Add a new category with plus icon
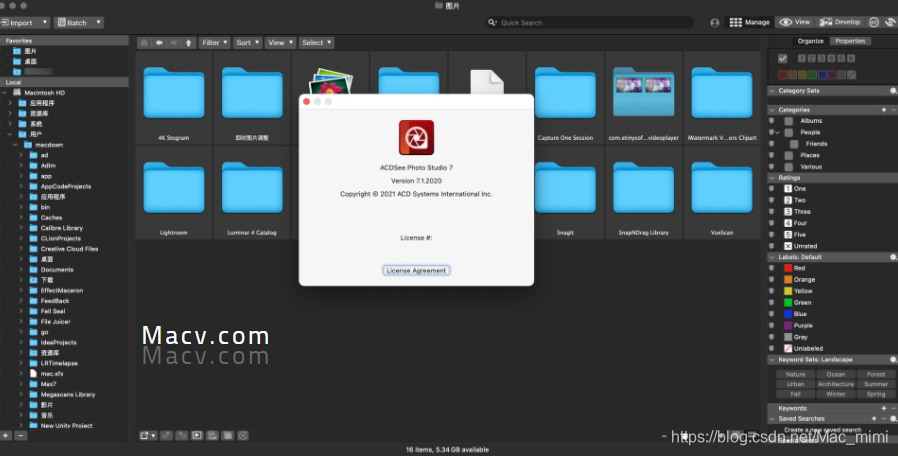The image size is (898, 456). coord(884,109)
